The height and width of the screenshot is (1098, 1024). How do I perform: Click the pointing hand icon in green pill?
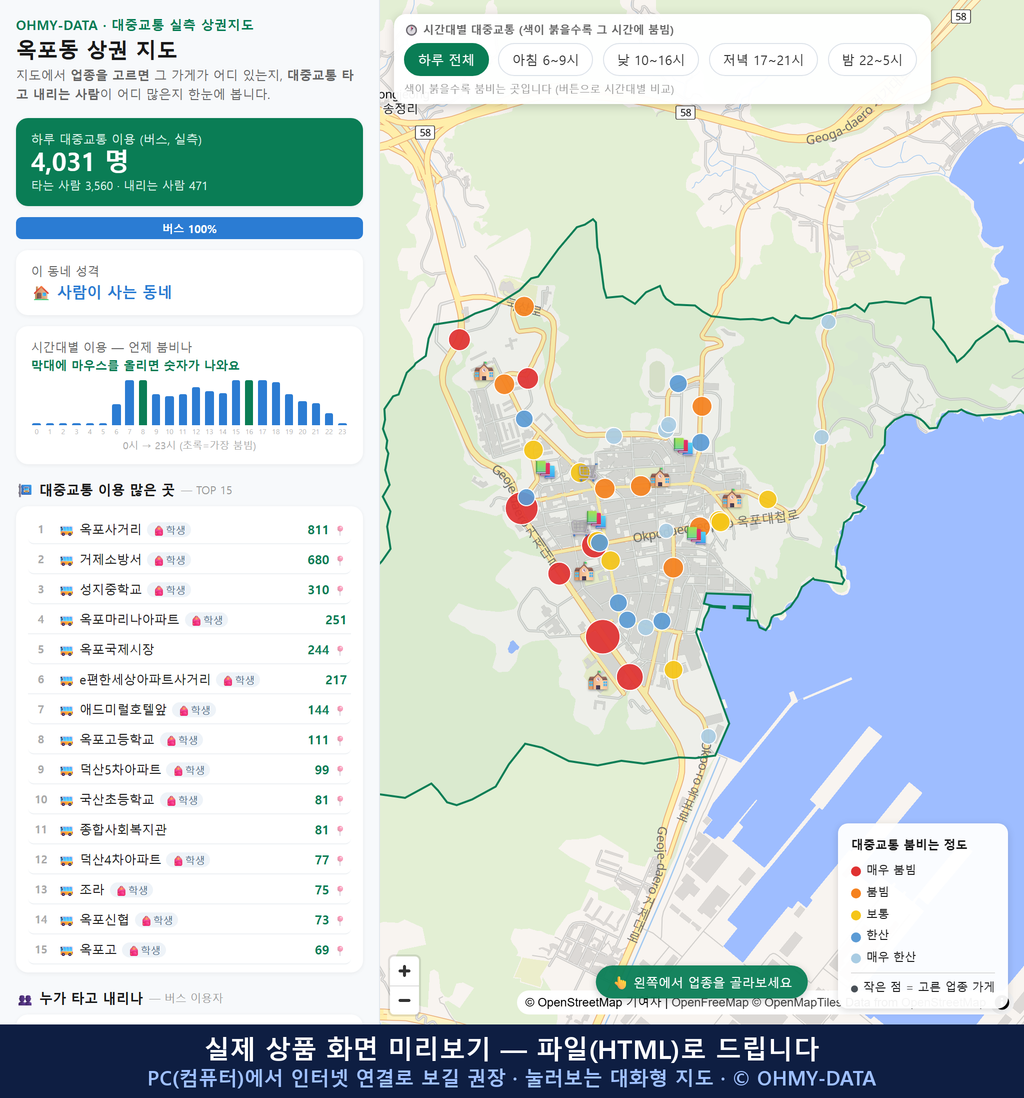point(620,983)
